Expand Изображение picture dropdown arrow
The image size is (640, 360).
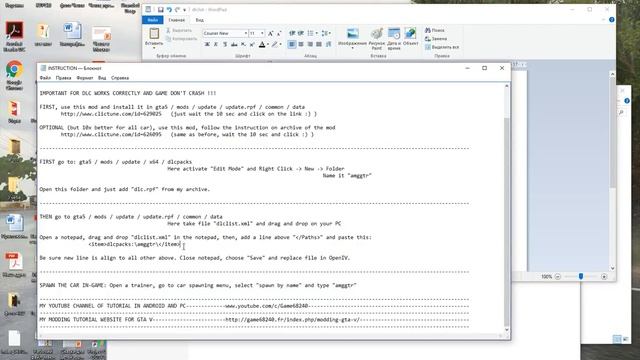[x=353, y=48]
